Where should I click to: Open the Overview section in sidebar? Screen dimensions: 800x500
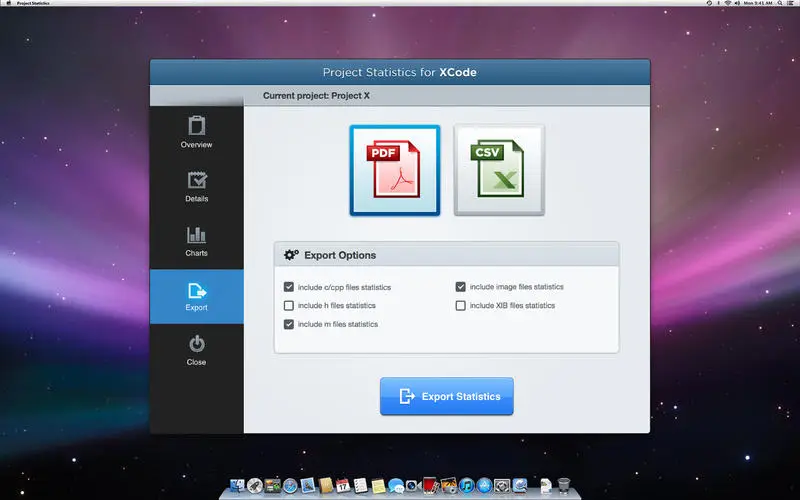pos(196,133)
